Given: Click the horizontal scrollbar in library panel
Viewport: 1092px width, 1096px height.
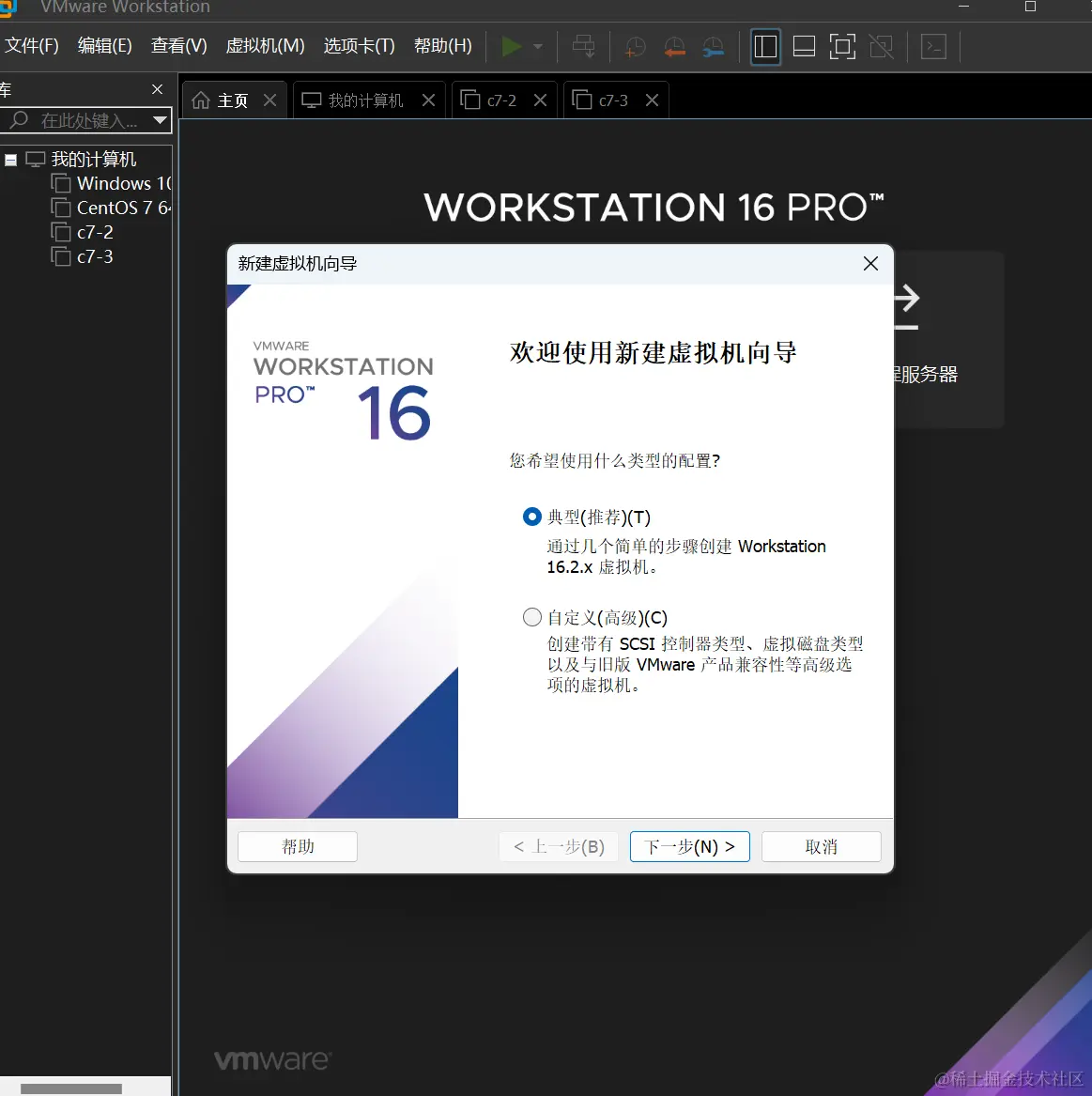Looking at the screenshot, I should click(70, 1089).
